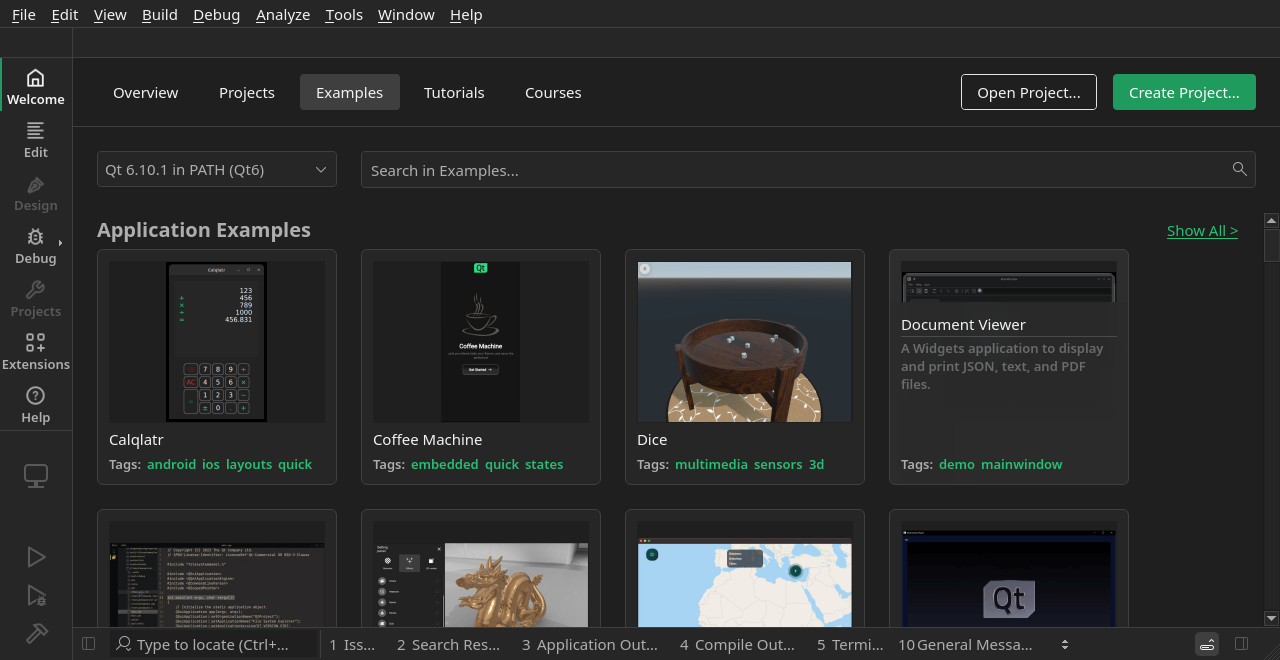Screen dimensions: 1280x660
Task: Click the states tag on Coffee Machine
Action: coord(544,464)
